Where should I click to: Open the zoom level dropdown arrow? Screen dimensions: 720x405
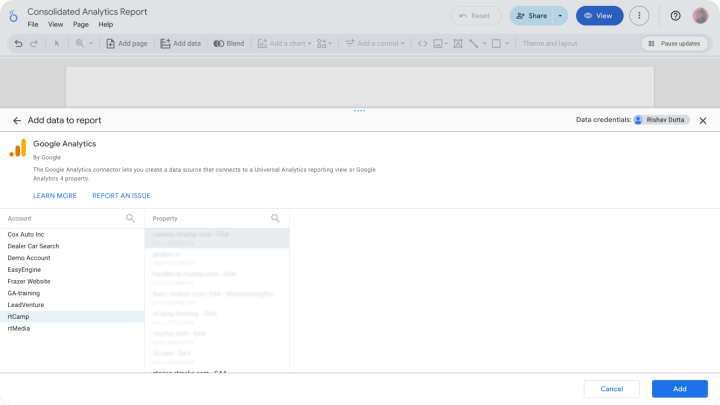[x=91, y=44]
